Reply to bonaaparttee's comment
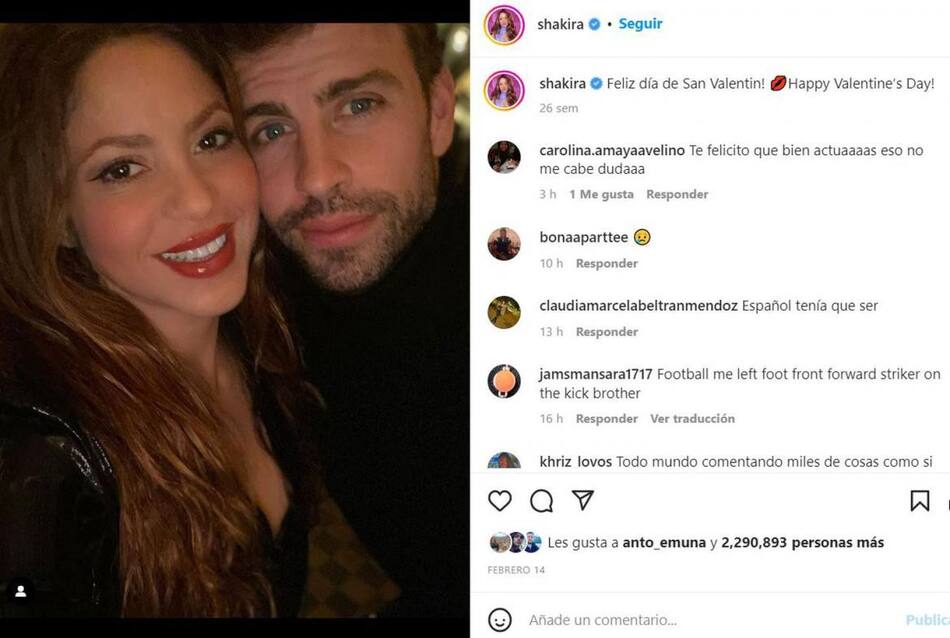The image size is (950, 638). click(x=606, y=263)
